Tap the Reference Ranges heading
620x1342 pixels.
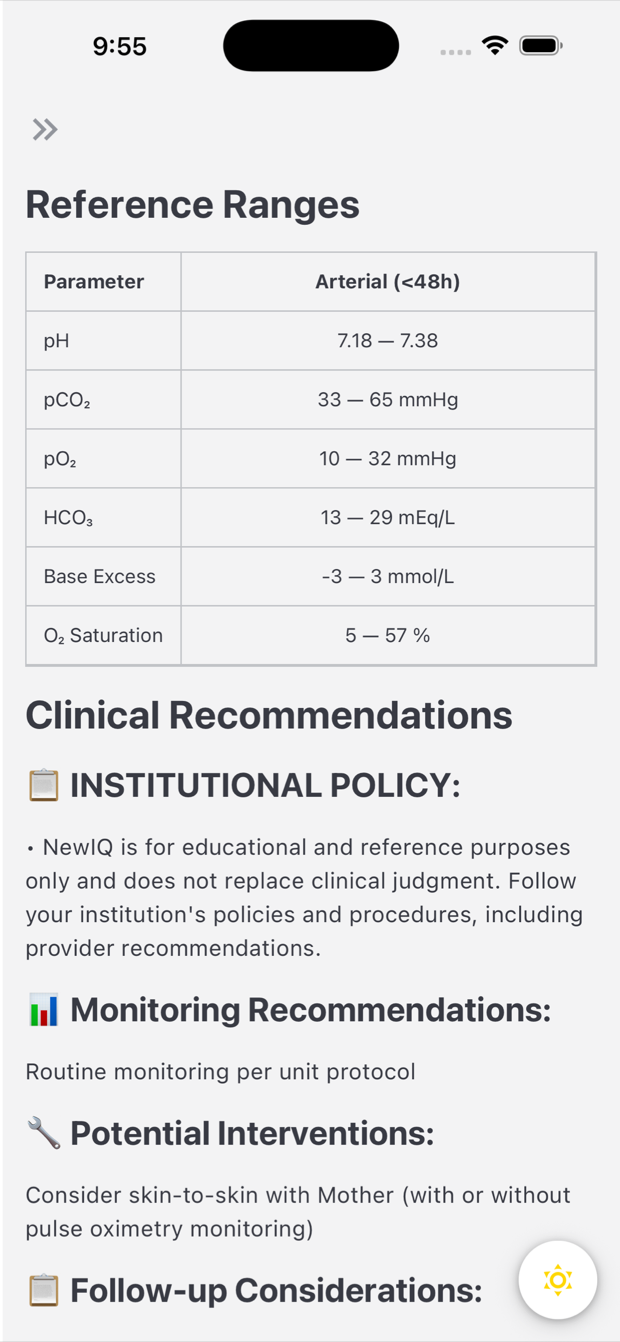tap(192, 205)
